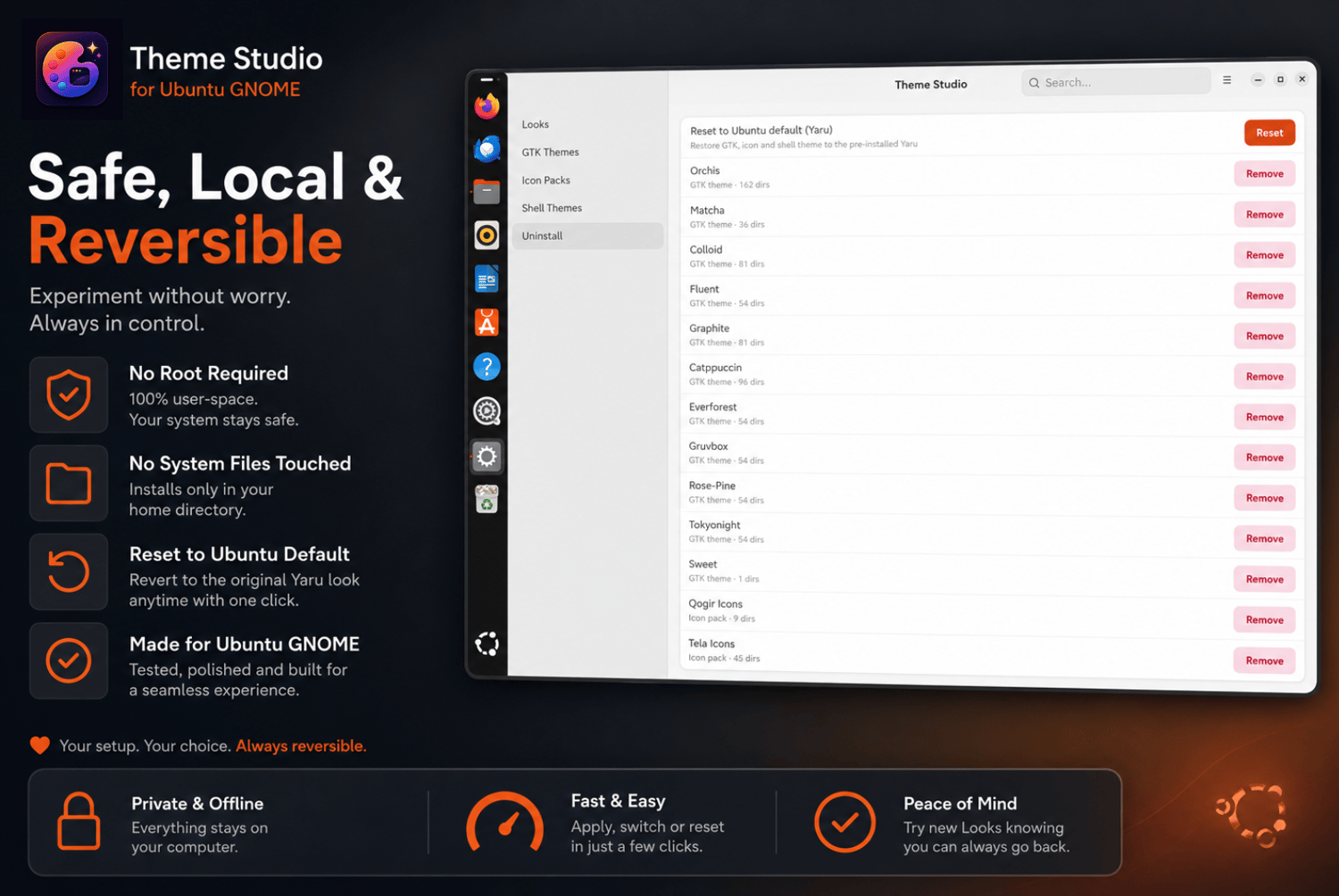The height and width of the screenshot is (896, 1339).
Task: Select the Uninstall sidebar item
Action: [586, 236]
